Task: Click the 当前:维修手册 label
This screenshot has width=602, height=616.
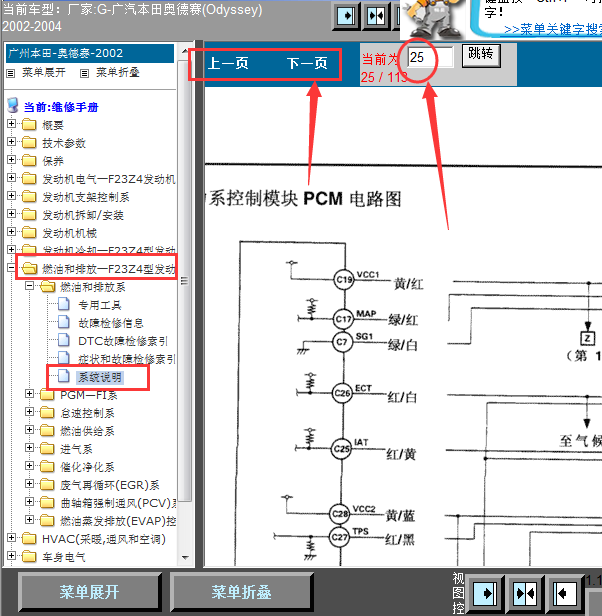Action: (x=61, y=107)
